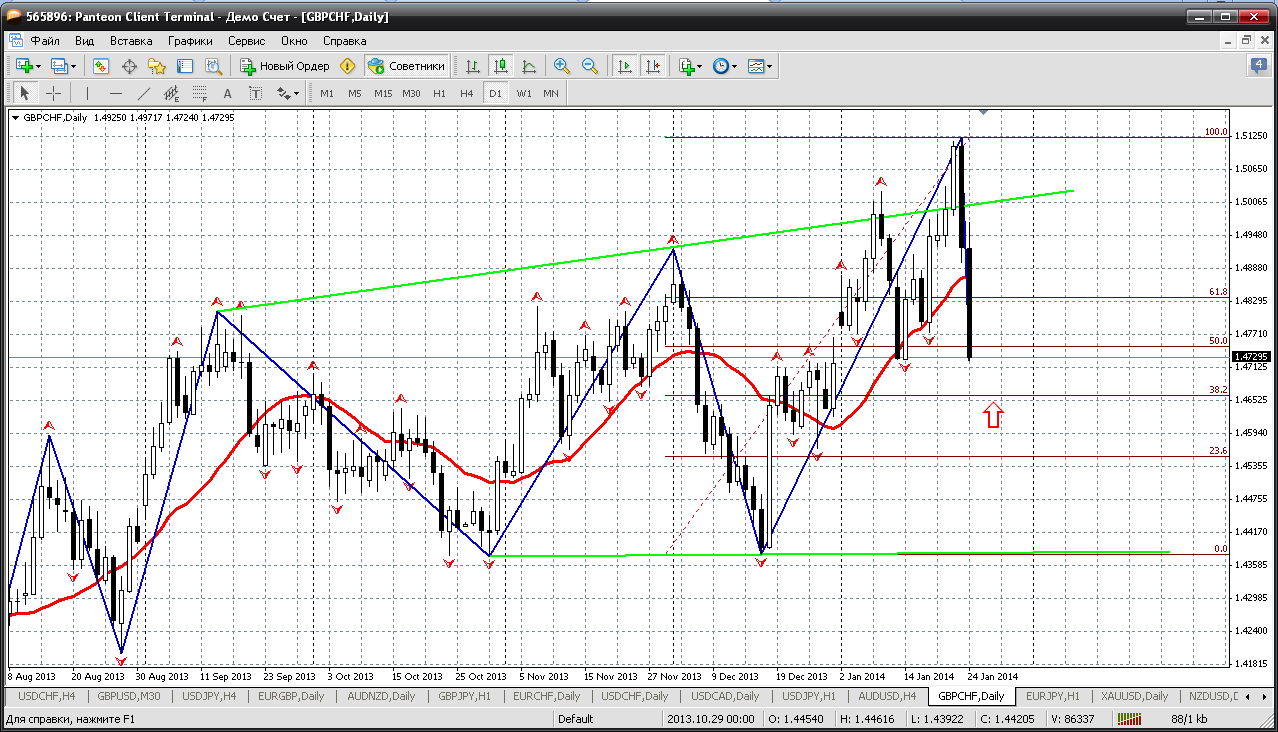Switch to the GBPUSD,M30 chart tab
1278x732 pixels.
tap(130, 696)
